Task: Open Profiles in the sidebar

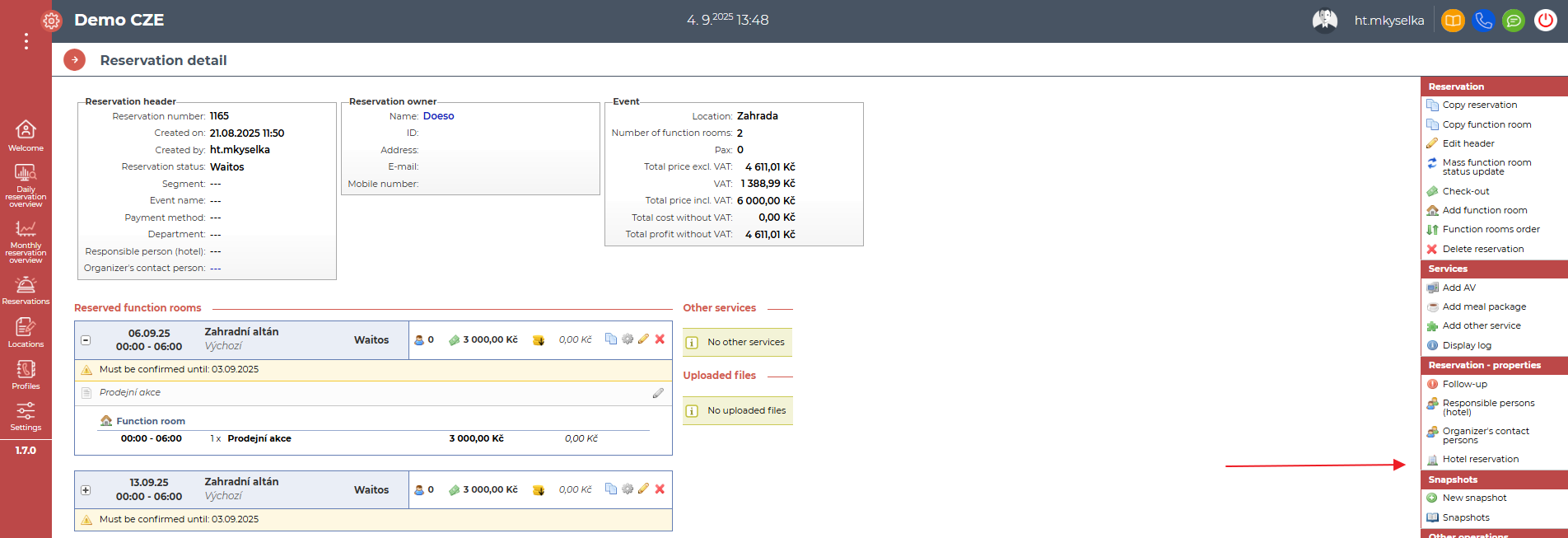Action: 26,375
